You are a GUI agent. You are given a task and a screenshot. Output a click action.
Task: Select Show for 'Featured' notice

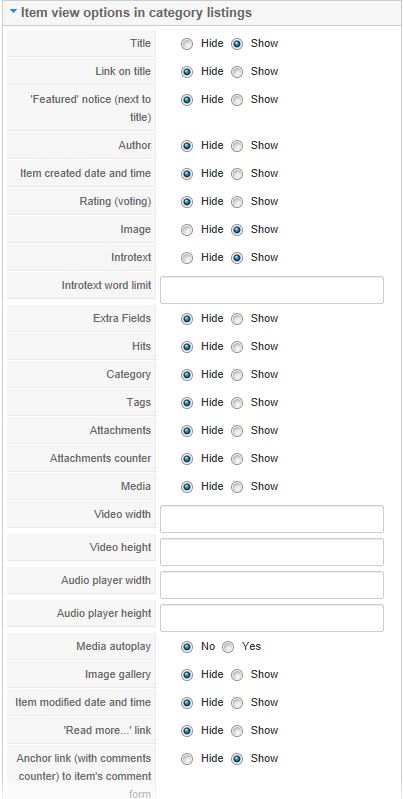point(237,100)
